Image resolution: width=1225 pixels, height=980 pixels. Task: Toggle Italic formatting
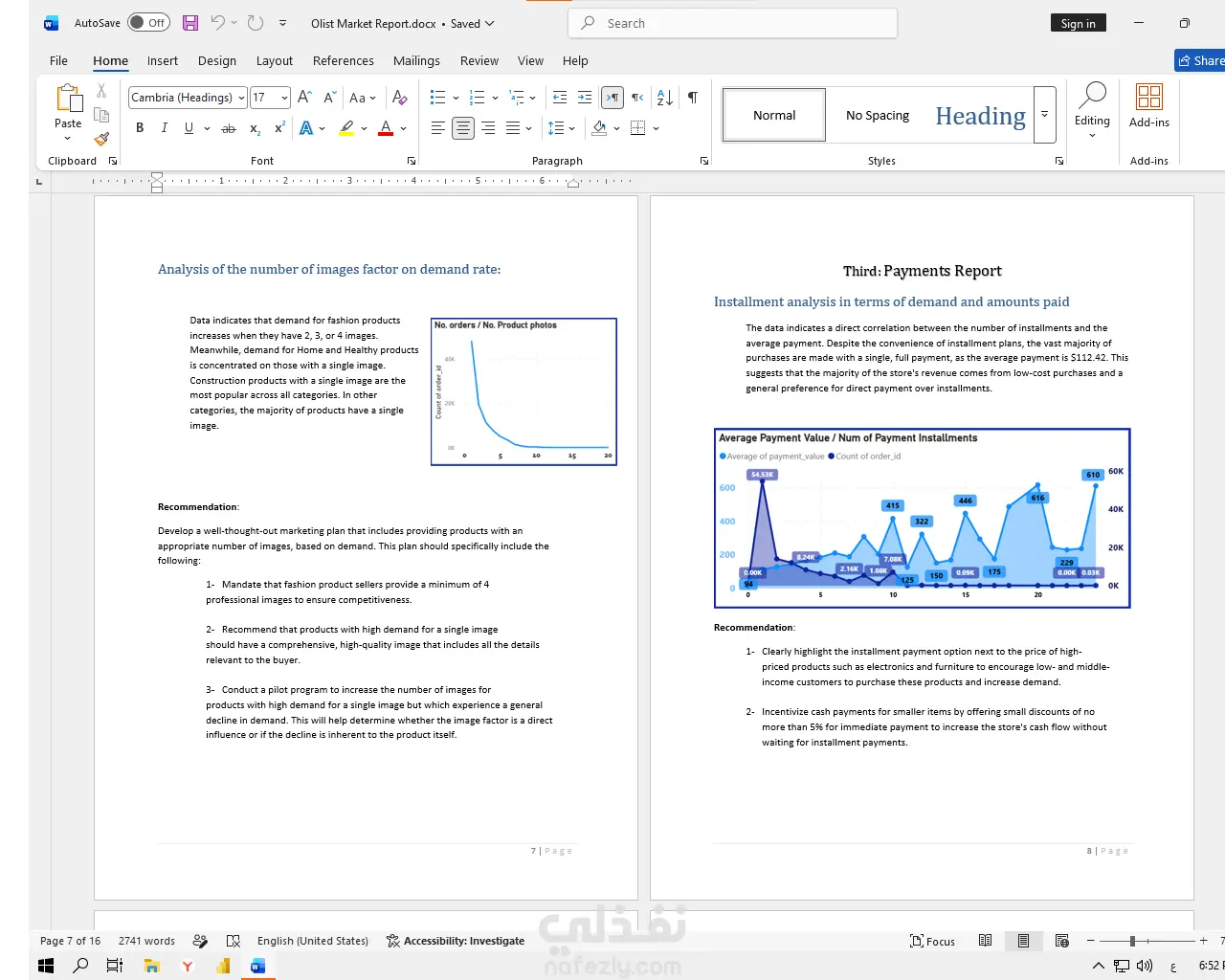pyautogui.click(x=164, y=128)
